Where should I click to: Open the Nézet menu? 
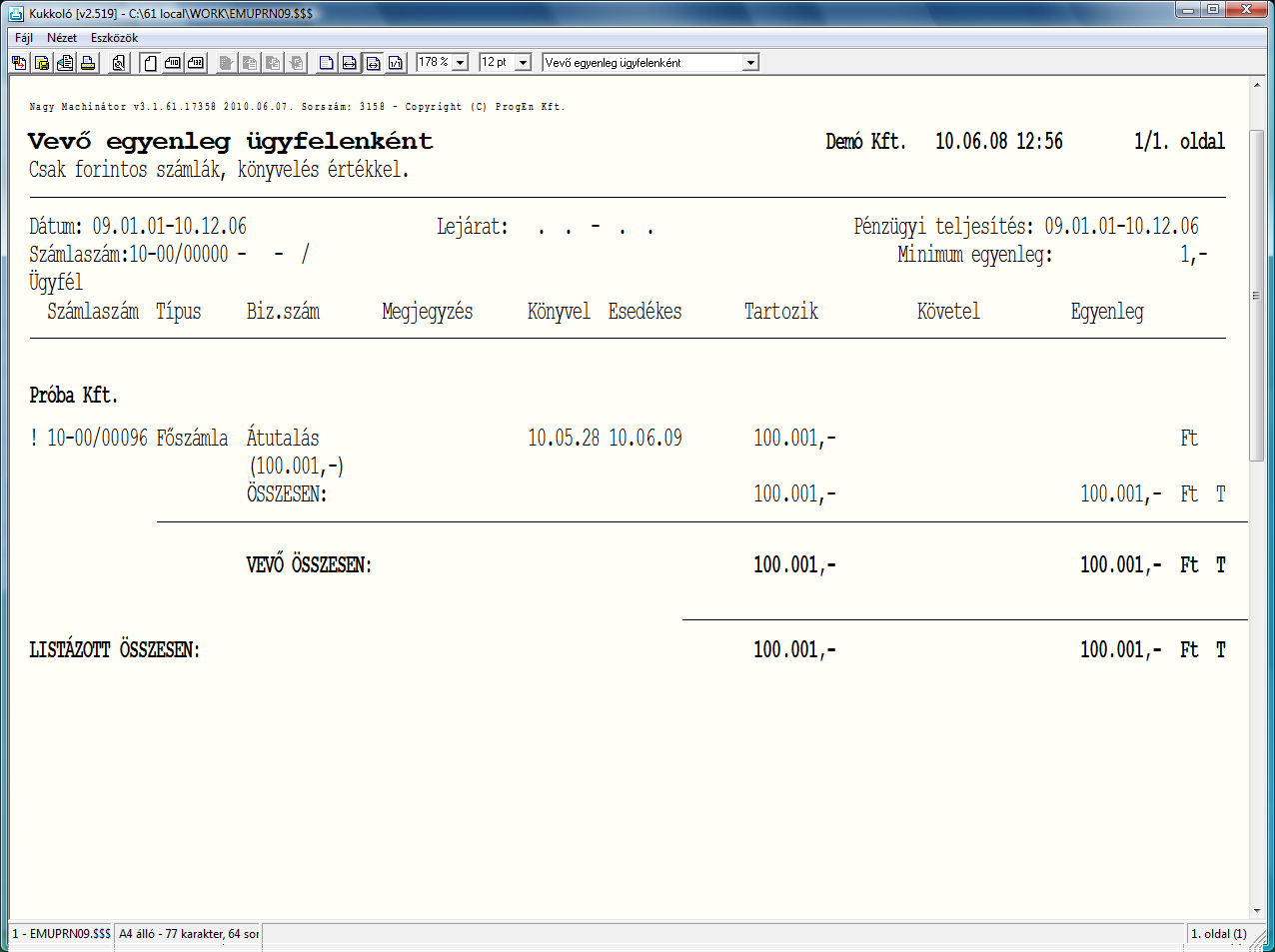[x=62, y=38]
